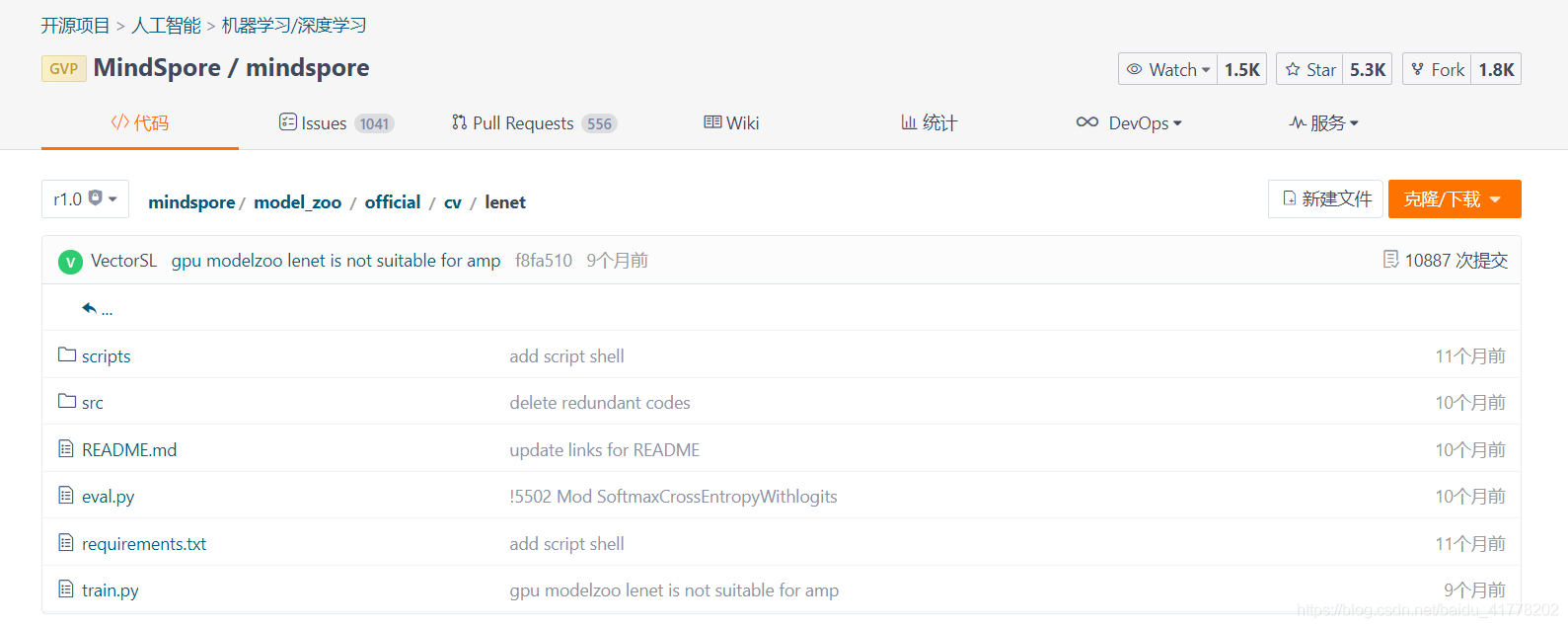Click the new file icon in 新建文件
Viewport: 1568px width, 628px height.
(x=1290, y=198)
